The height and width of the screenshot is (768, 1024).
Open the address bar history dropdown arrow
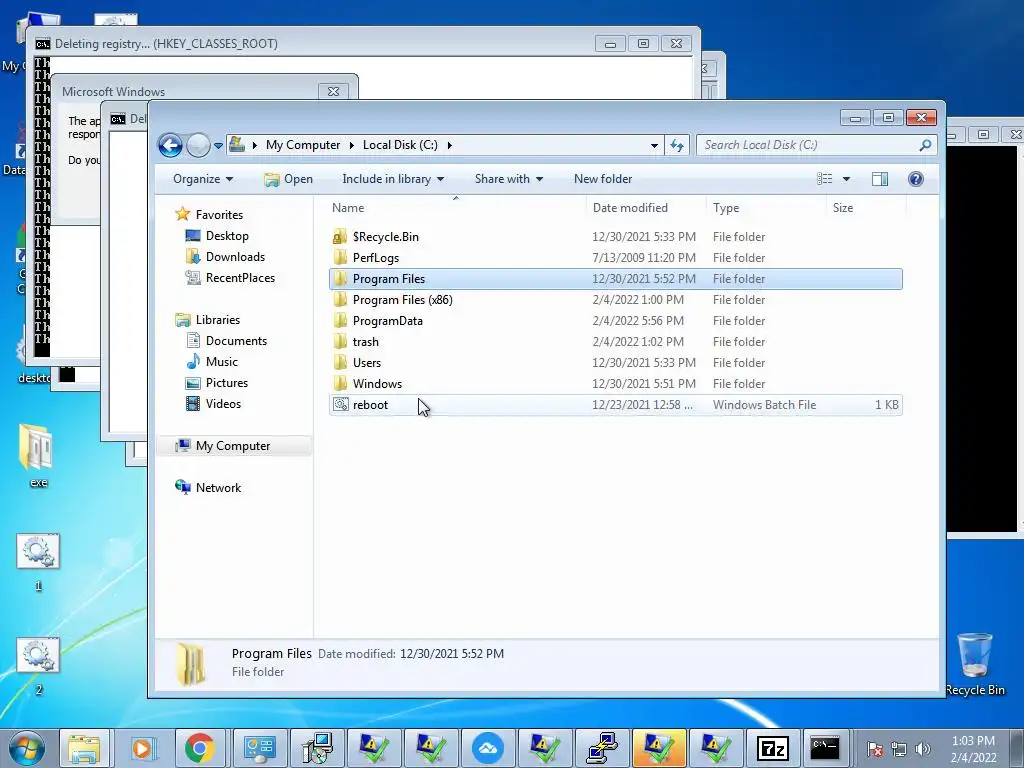654,146
